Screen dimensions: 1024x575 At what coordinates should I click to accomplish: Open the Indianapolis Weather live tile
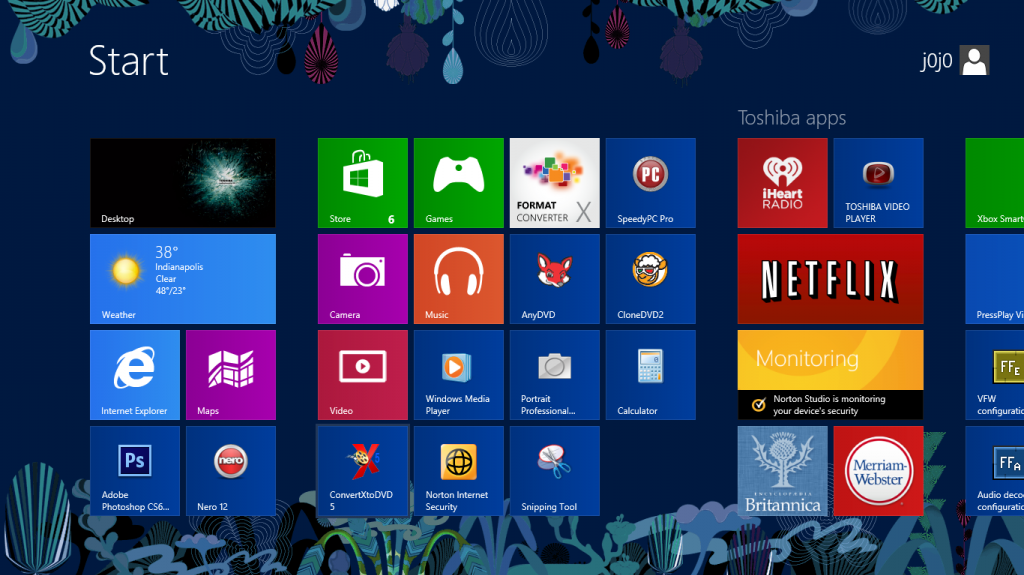tap(182, 278)
